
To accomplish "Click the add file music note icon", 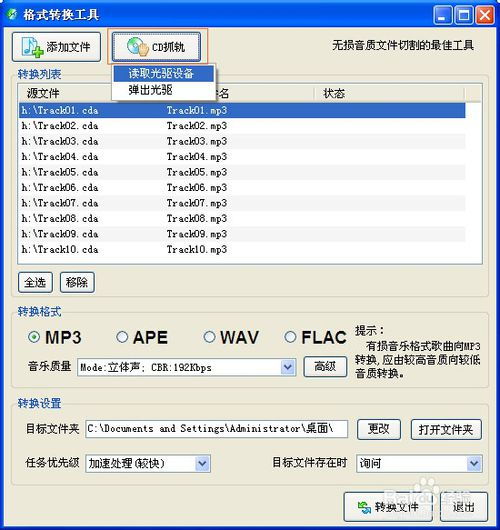I will [32, 47].
